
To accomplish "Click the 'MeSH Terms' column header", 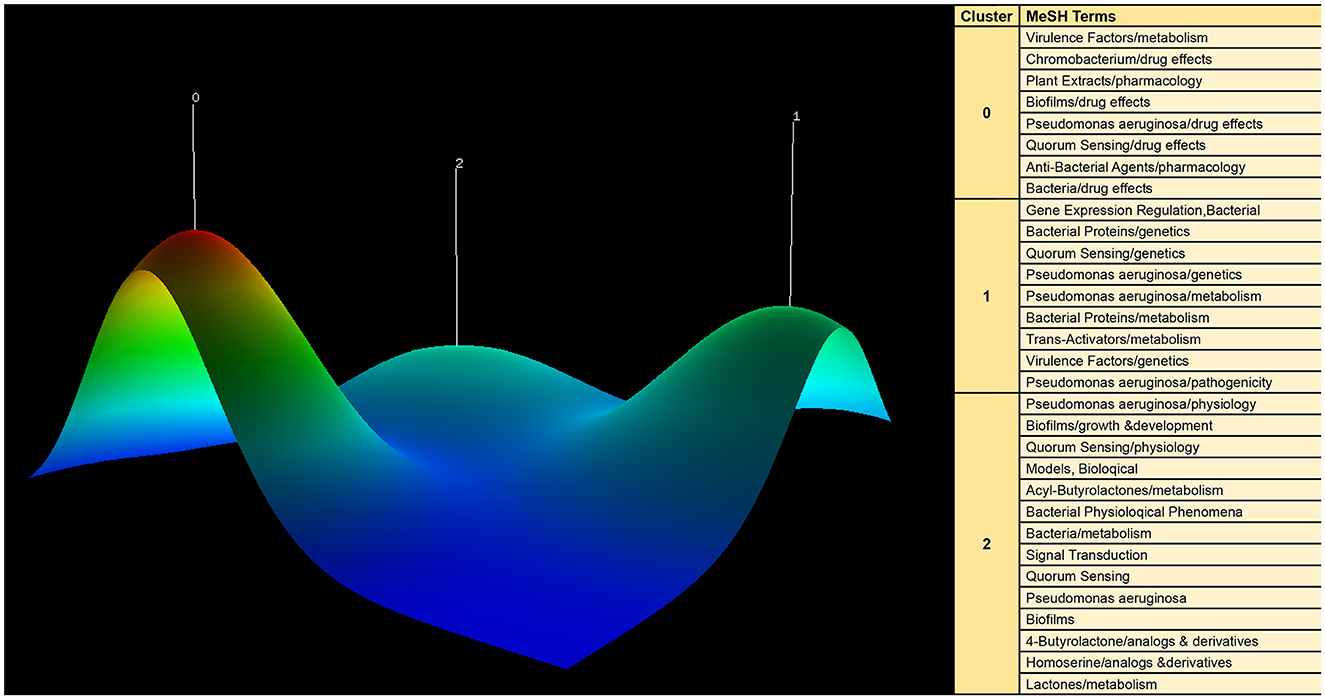I will point(1170,16).
